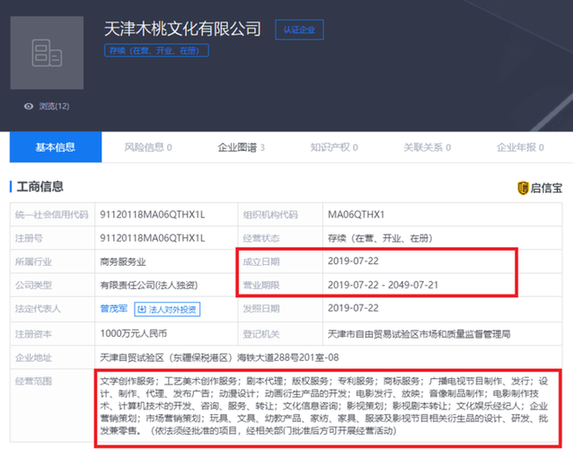The height and width of the screenshot is (458, 573).
Task: Click the 企业地址 label cell
Action: pos(52,357)
